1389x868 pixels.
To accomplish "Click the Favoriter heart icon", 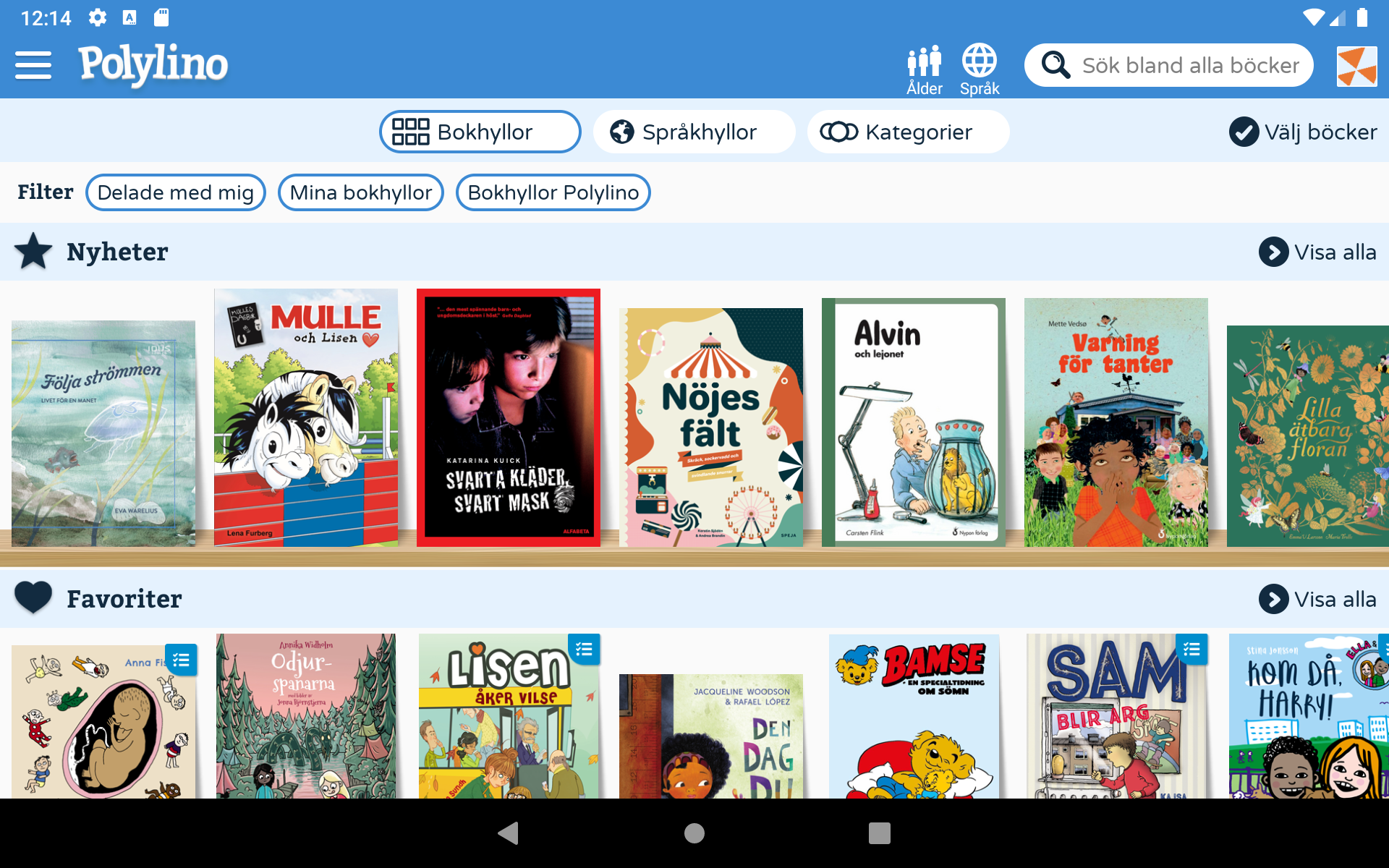I will (x=33, y=598).
